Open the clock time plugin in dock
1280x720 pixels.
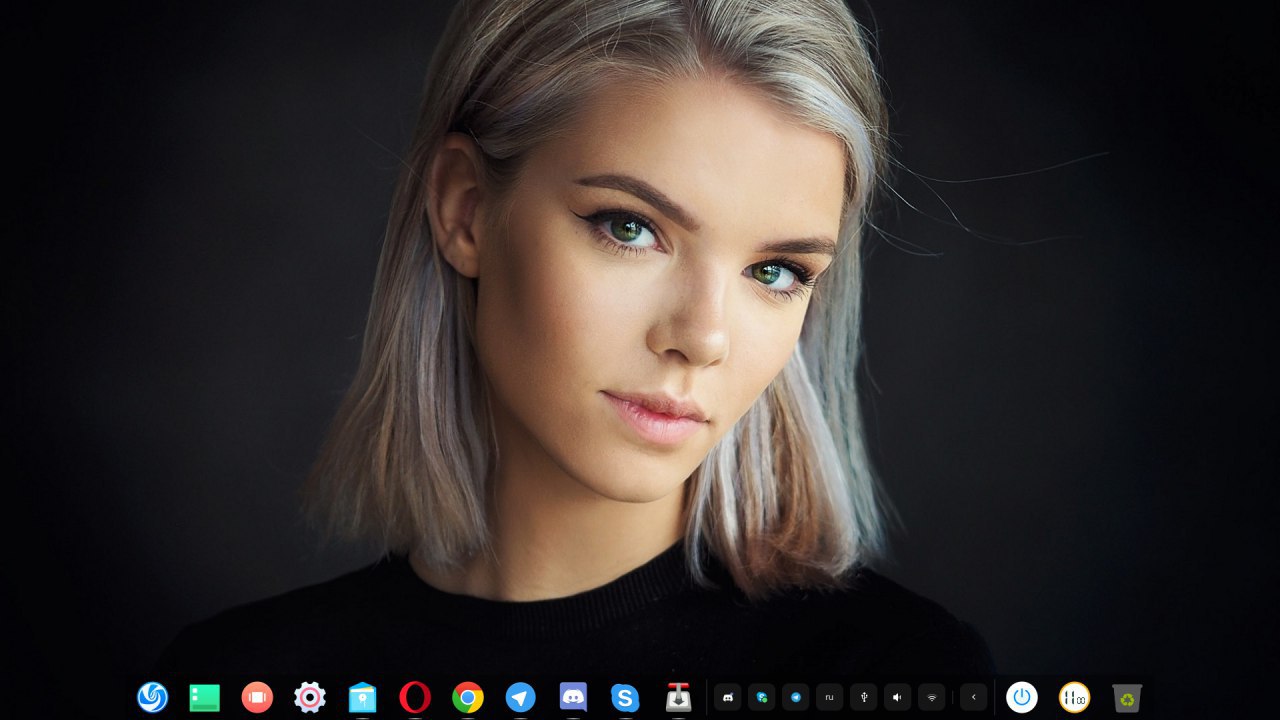tap(1074, 697)
